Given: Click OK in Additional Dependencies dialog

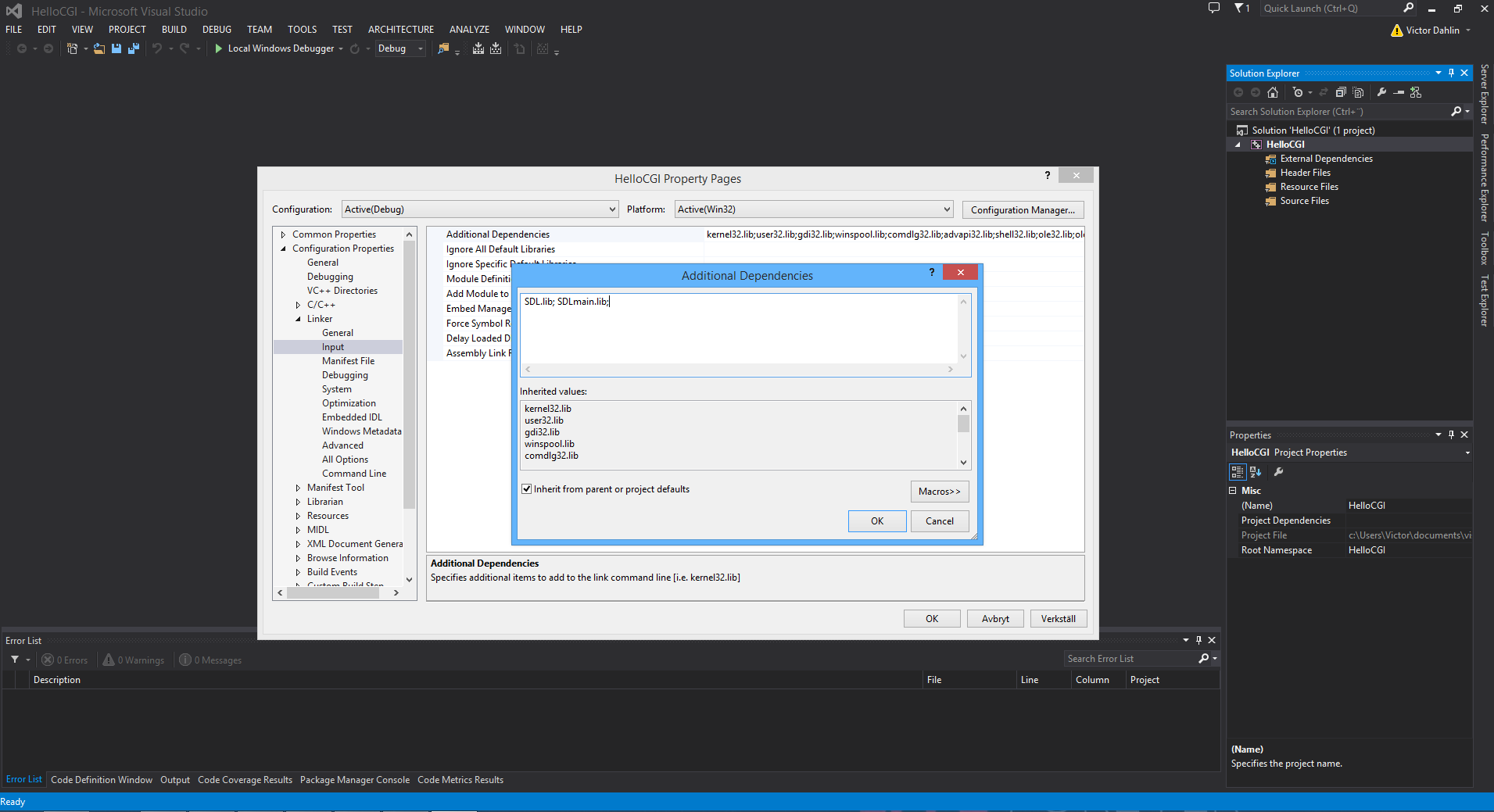Looking at the screenshot, I should click(x=877, y=521).
